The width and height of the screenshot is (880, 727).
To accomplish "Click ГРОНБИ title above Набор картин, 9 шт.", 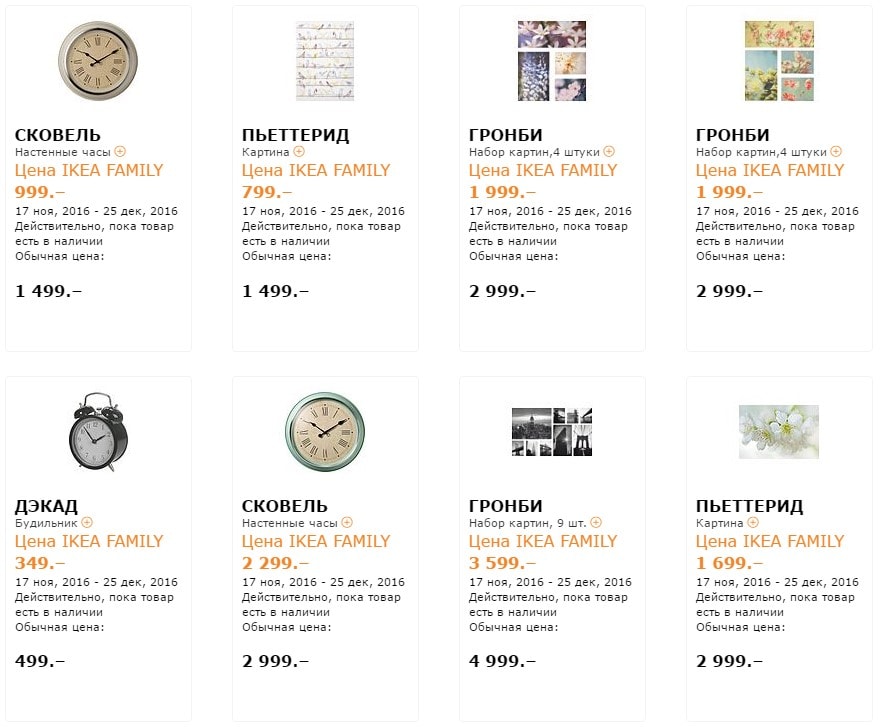I will click(x=505, y=506).
